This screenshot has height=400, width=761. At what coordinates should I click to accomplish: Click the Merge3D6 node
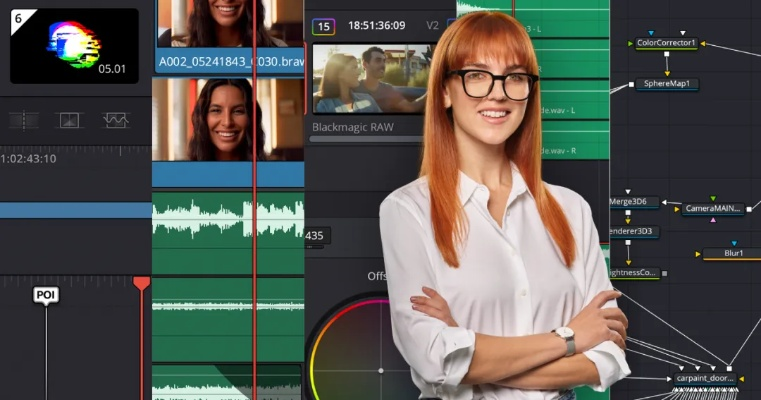coord(629,201)
